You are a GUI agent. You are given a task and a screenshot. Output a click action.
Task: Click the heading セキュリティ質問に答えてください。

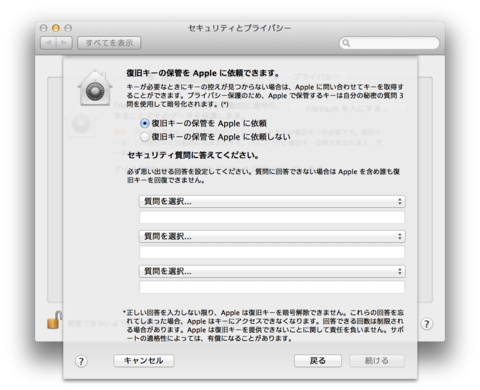193,155
